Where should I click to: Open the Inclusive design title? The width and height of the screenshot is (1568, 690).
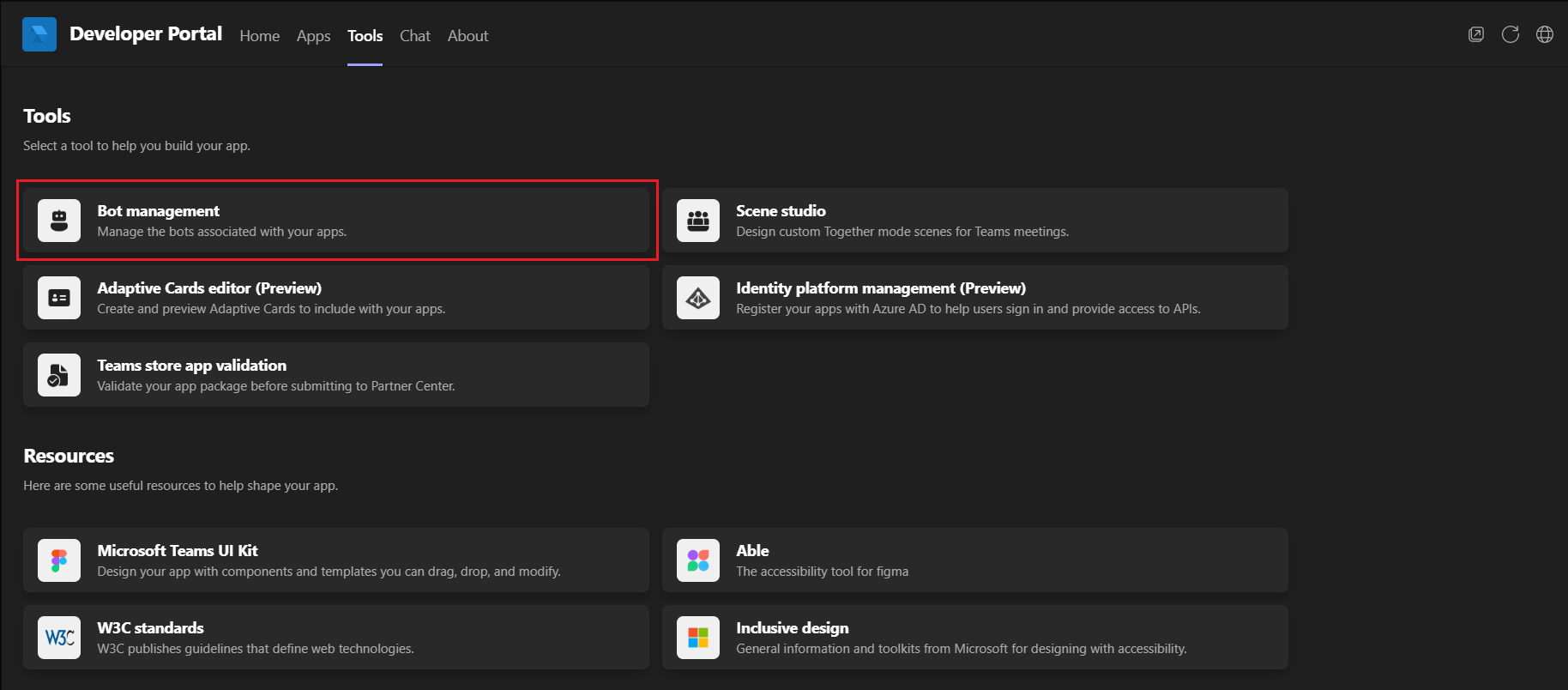[793, 628]
